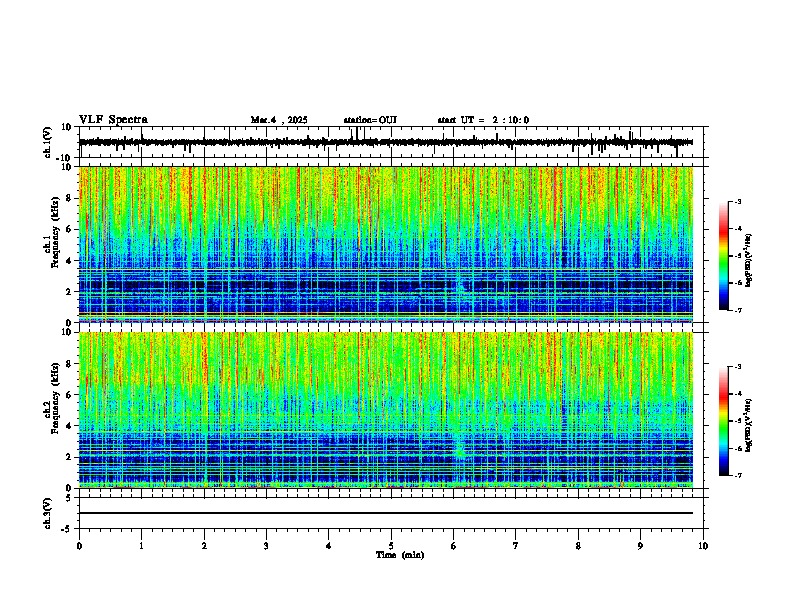The height and width of the screenshot is (612, 792).
Task: Click the color scale bar beside ch.2 spectrogram
Action: pos(724,421)
